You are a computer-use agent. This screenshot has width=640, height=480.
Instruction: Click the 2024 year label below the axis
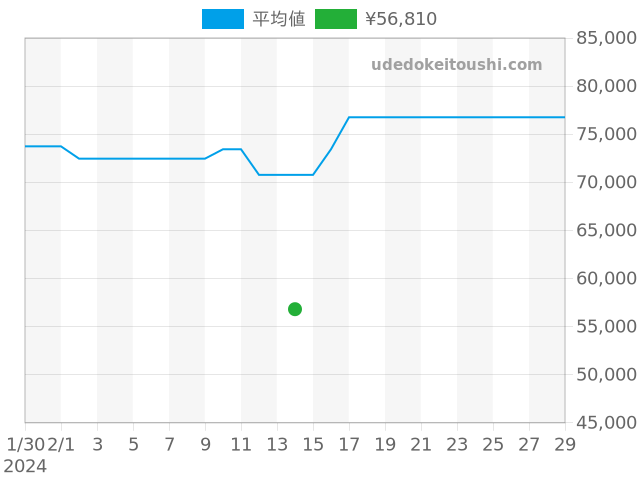[x=25, y=466]
